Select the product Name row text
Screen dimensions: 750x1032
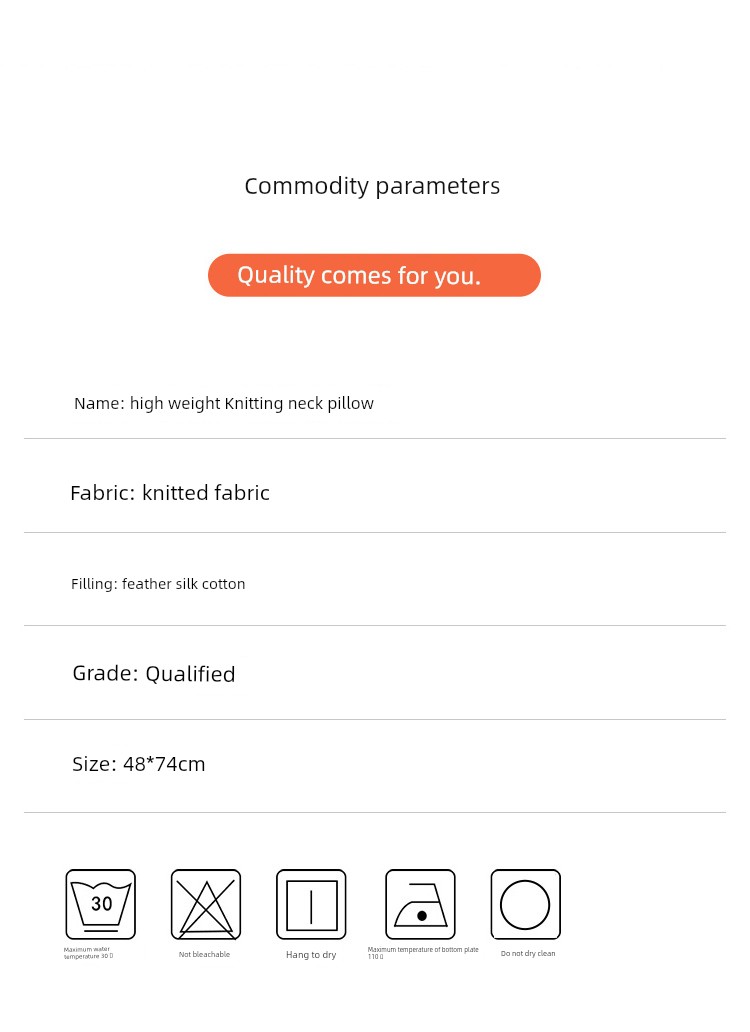tap(223, 404)
